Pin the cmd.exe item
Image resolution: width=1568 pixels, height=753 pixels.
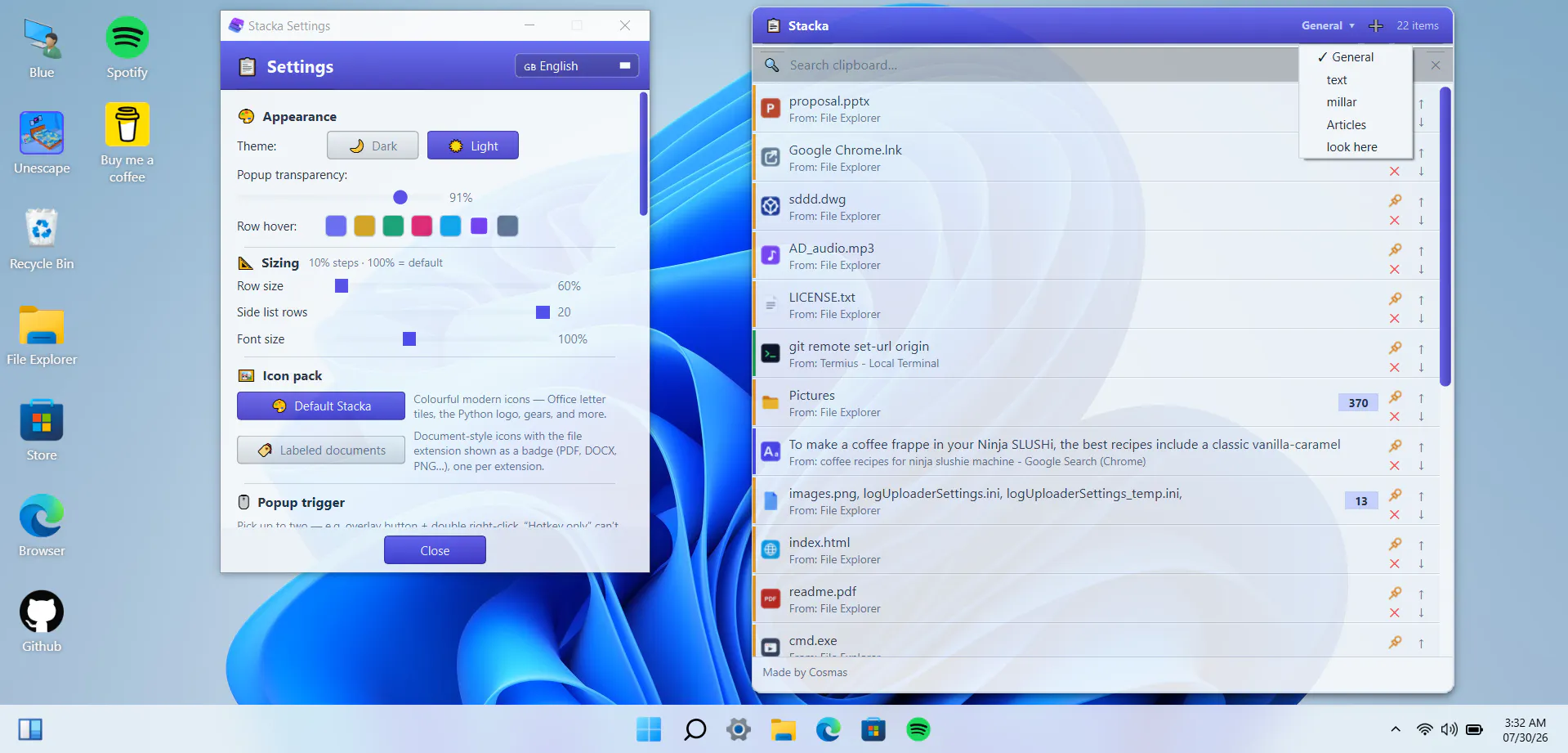point(1395,643)
